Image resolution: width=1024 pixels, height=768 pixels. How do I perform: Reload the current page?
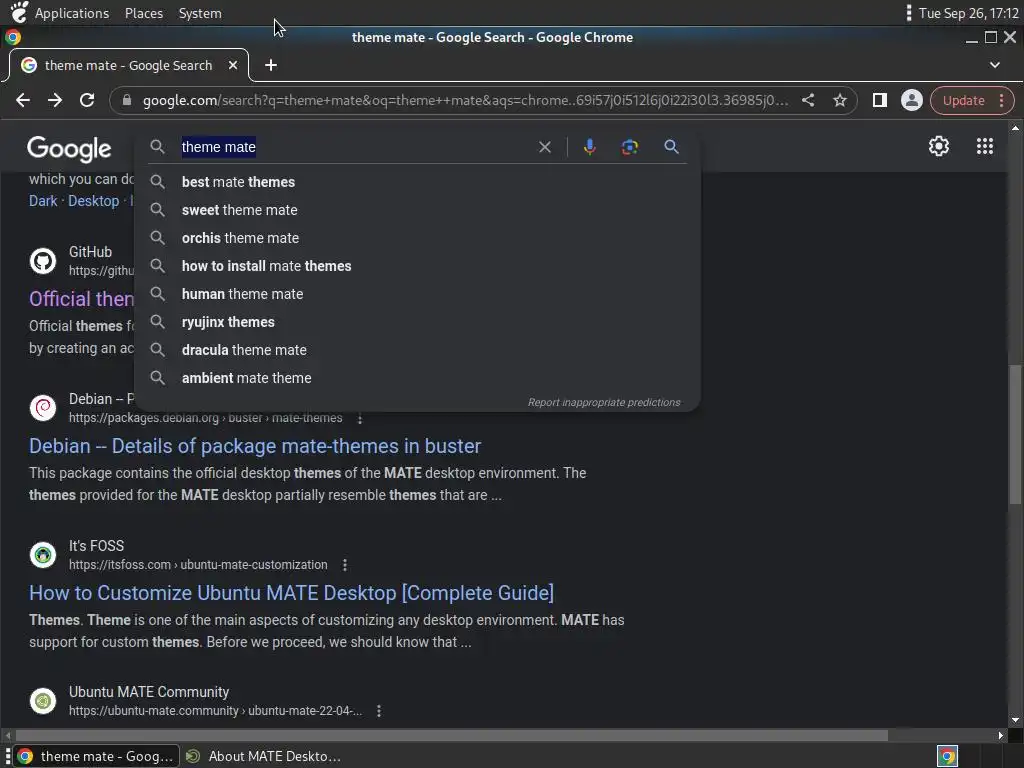(x=87, y=100)
